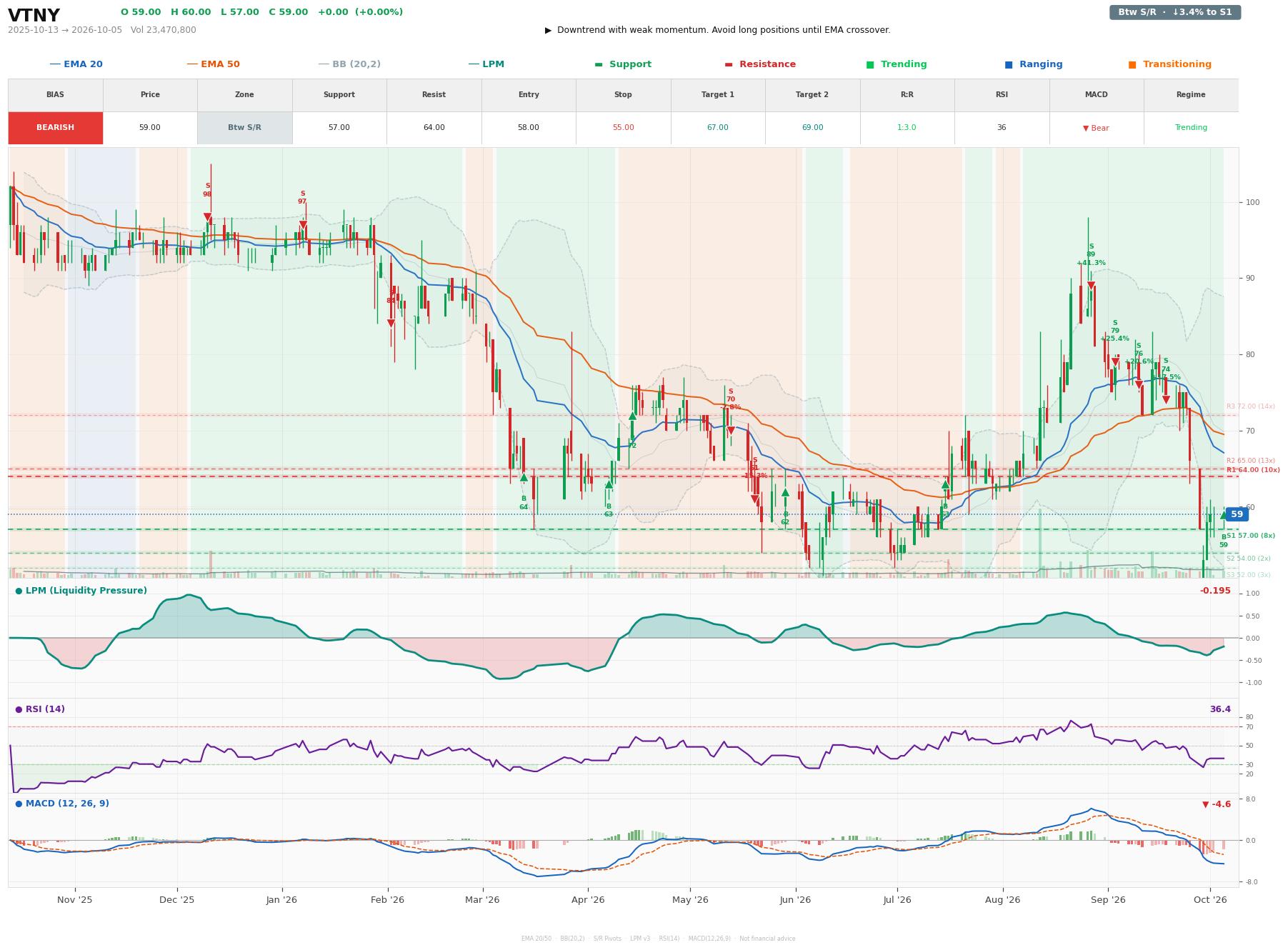Image resolution: width=1288 pixels, height=950 pixels.
Task: Click the 'Btw S/R ↓3.4% to S1' badge
Action: point(1174,12)
